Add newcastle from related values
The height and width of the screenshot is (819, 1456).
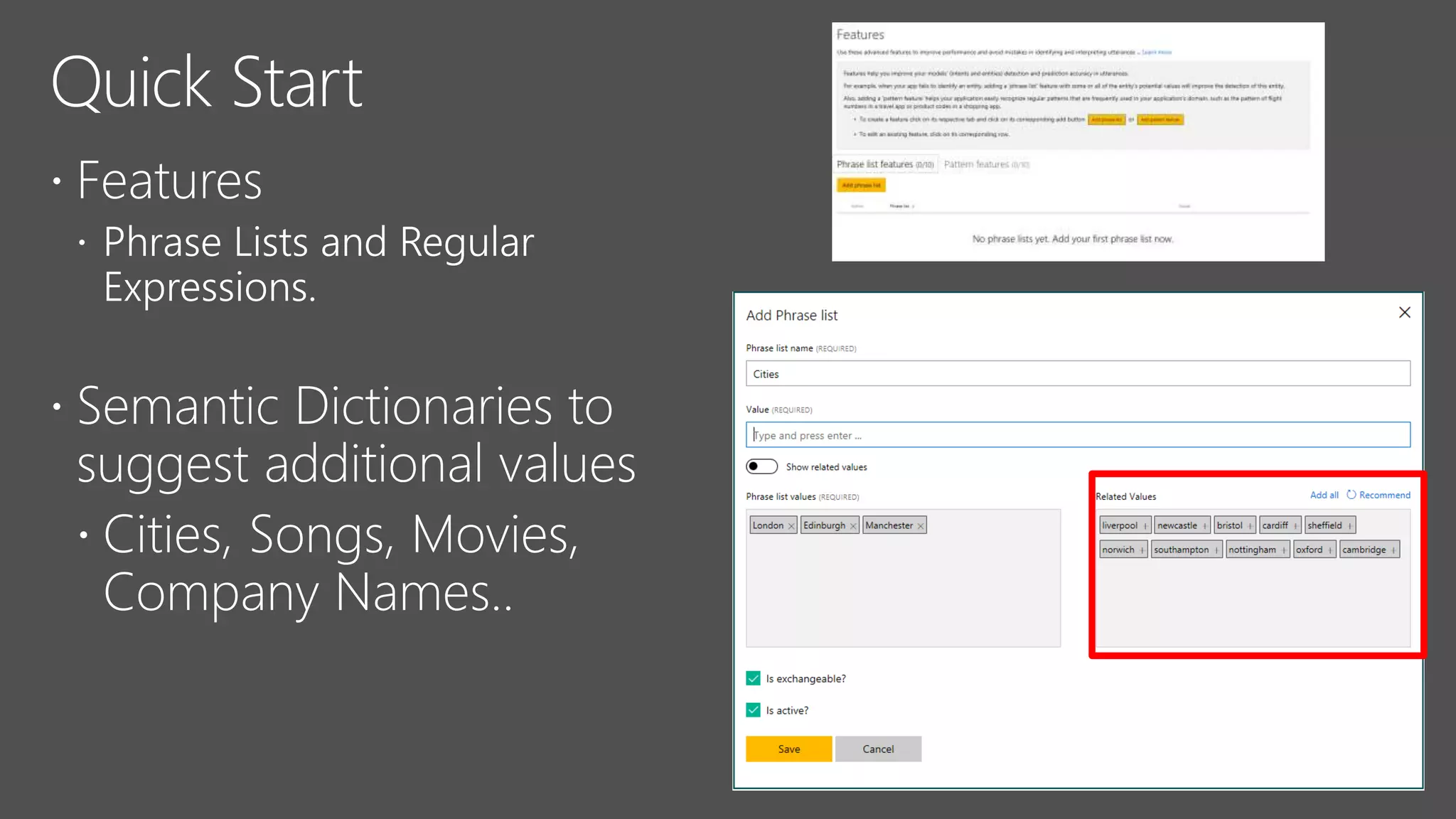(x=1204, y=526)
